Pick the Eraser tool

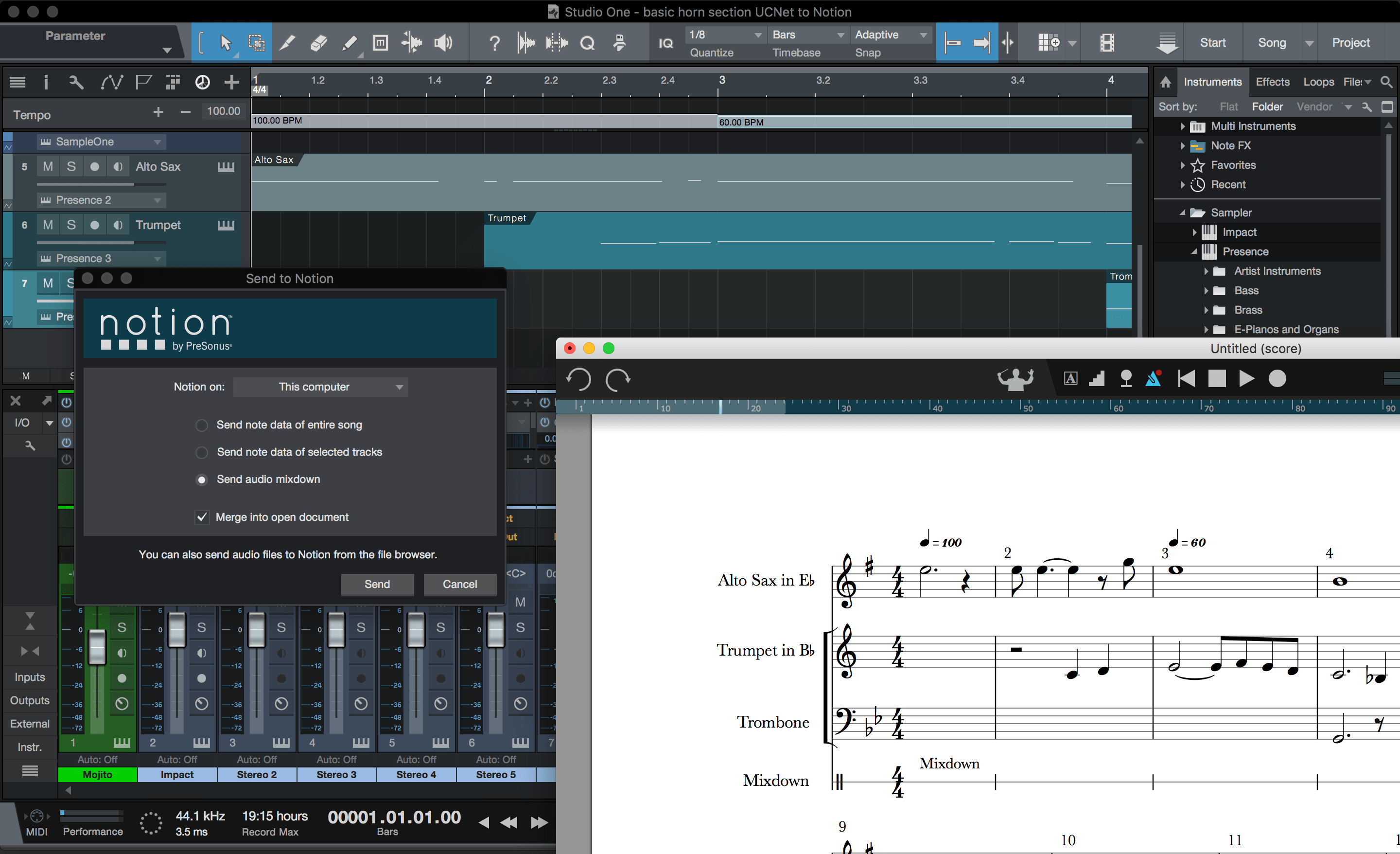click(319, 43)
